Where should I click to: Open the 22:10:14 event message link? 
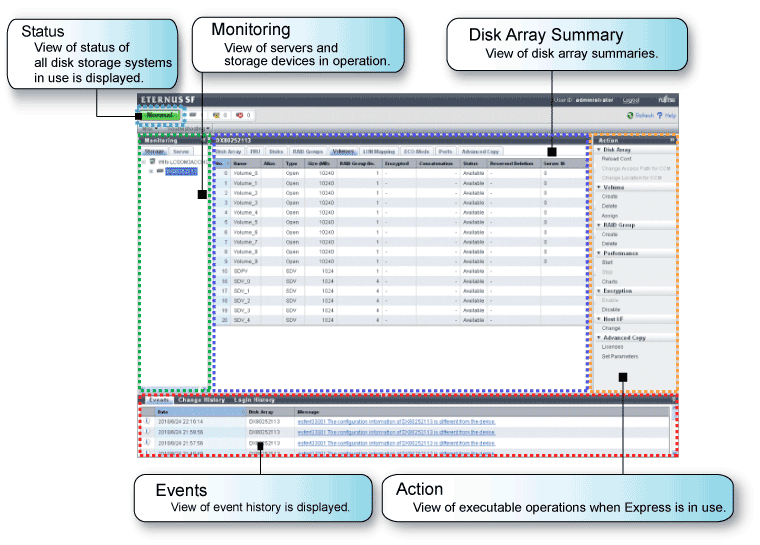396,422
